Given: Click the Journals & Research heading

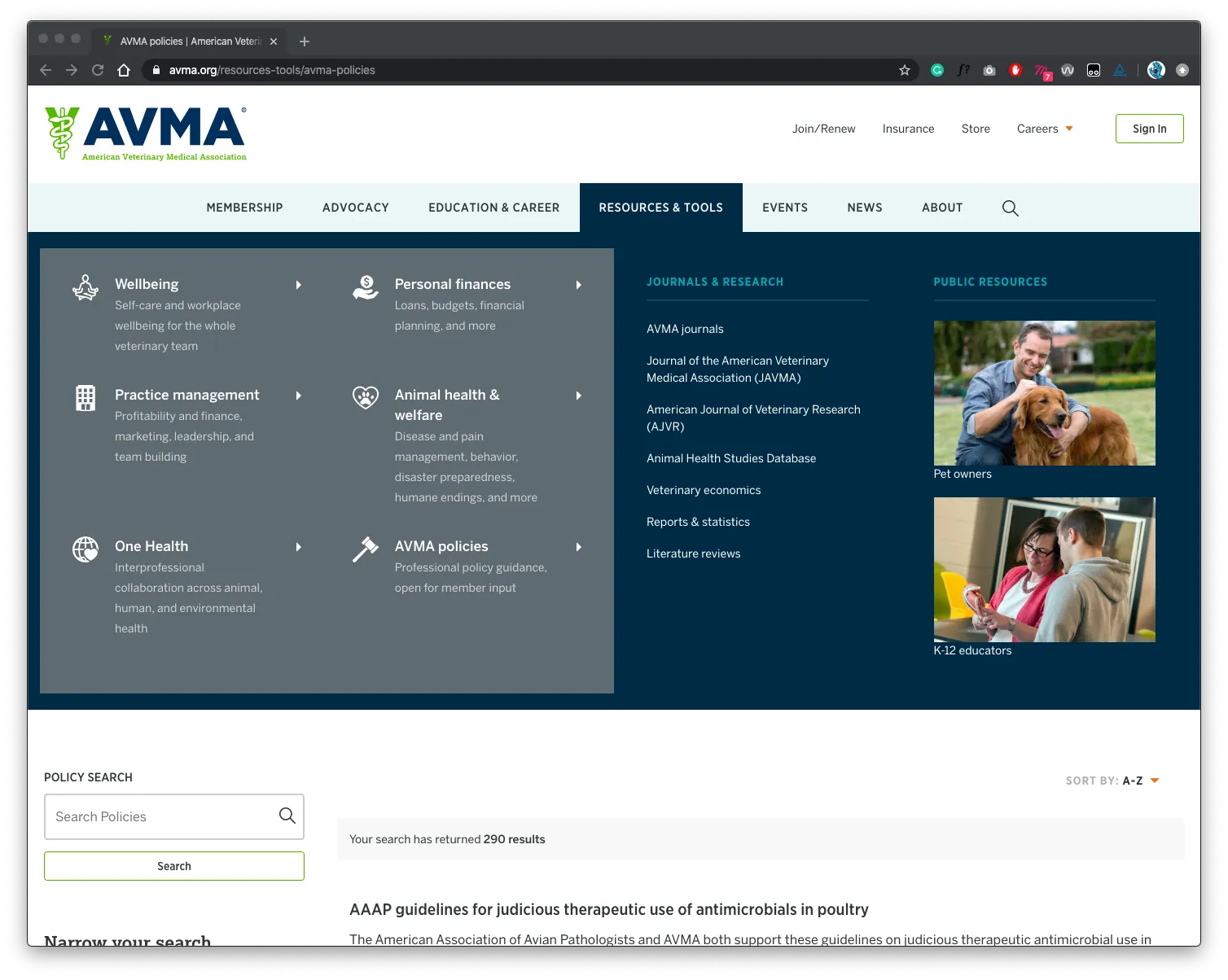Looking at the screenshot, I should click(715, 282).
